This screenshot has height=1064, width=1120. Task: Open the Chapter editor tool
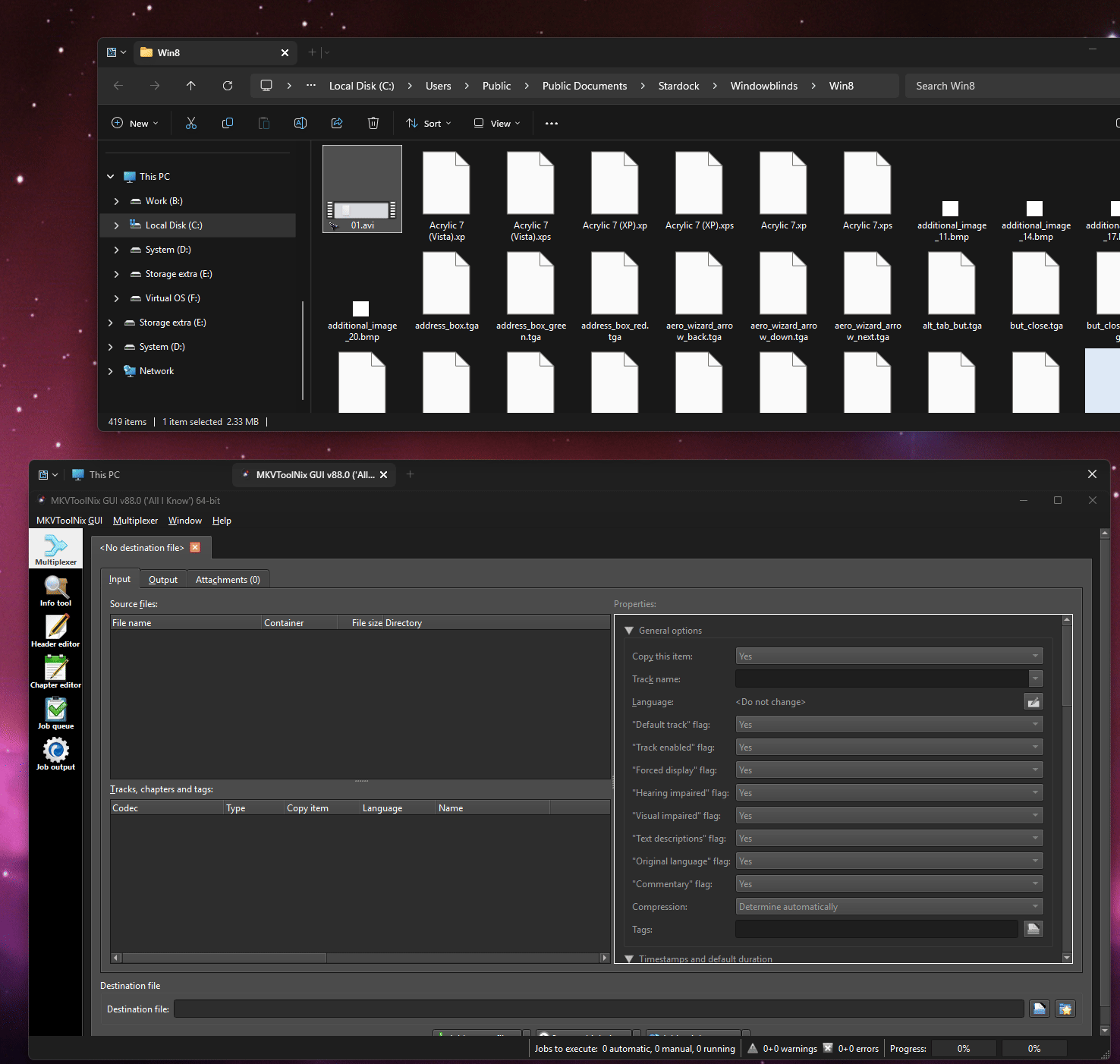coord(55,672)
